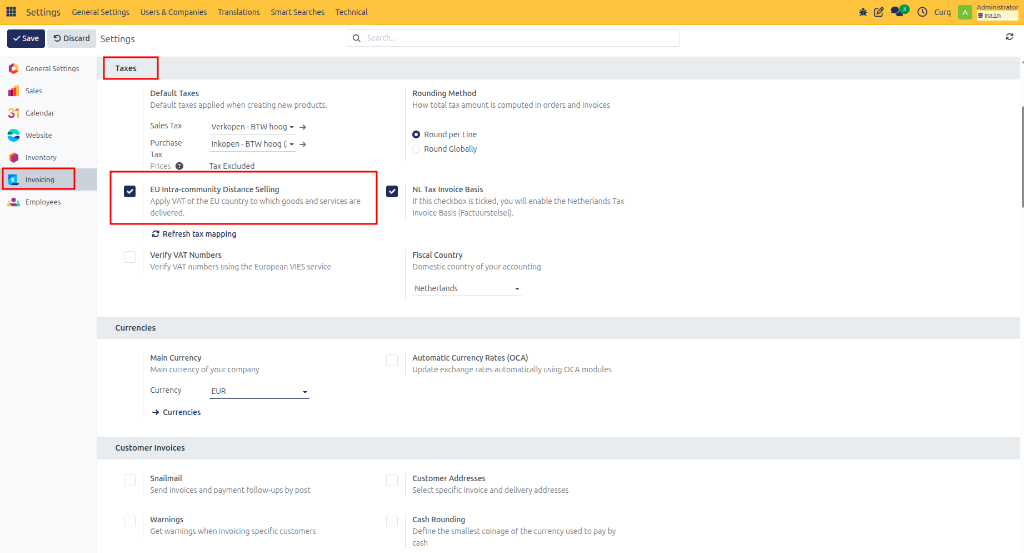Open Sales Tax dropdown
Image resolution: width=1024 pixels, height=553 pixels.
pyautogui.click(x=252, y=127)
